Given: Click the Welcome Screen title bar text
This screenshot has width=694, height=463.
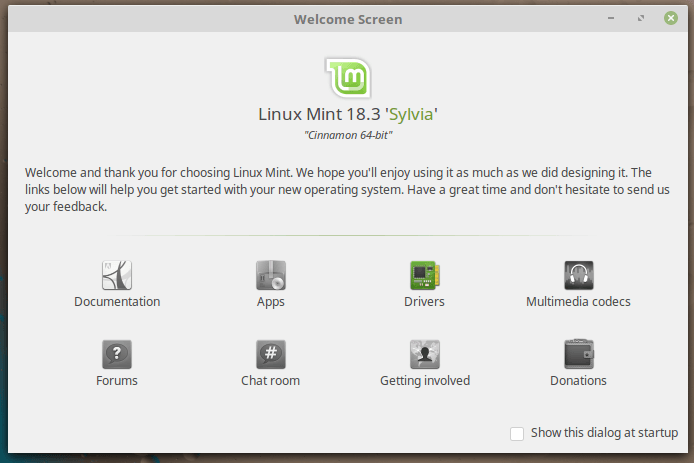Looking at the screenshot, I should [348, 19].
